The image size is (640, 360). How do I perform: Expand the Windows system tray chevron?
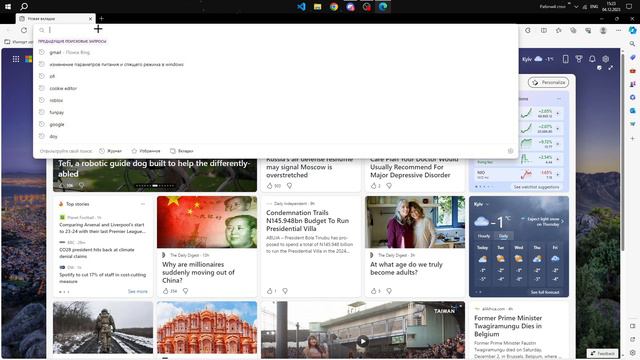[576, 7]
